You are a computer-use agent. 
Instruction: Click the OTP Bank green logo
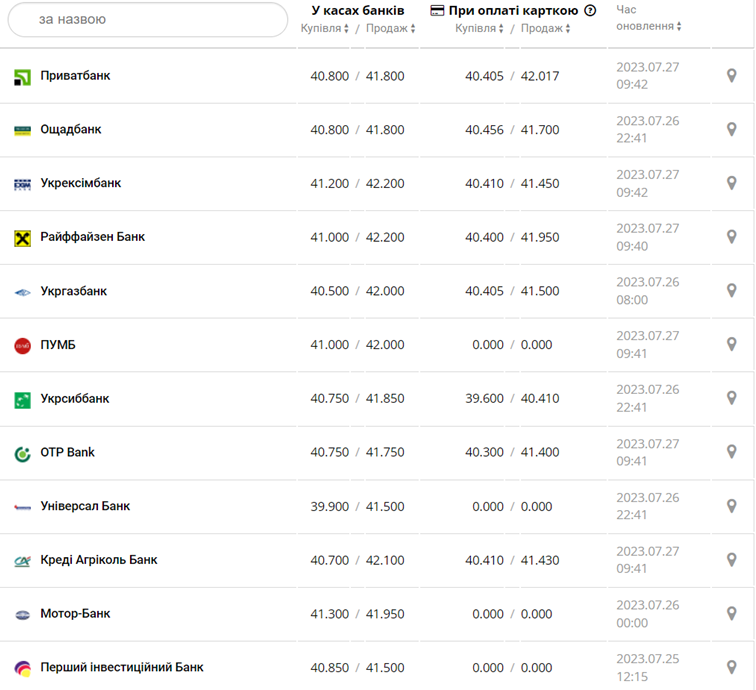click(22, 453)
